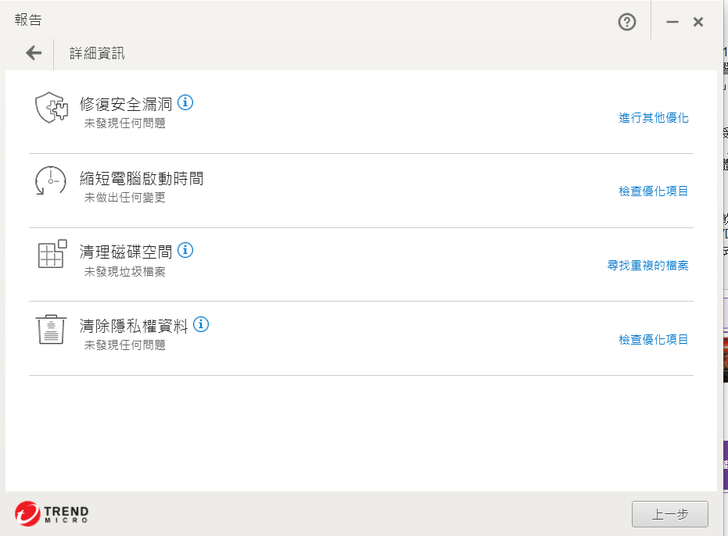Click the clock icon for 縮短電腦啟動時間
Viewport: 728px width, 536px height.
(51, 181)
